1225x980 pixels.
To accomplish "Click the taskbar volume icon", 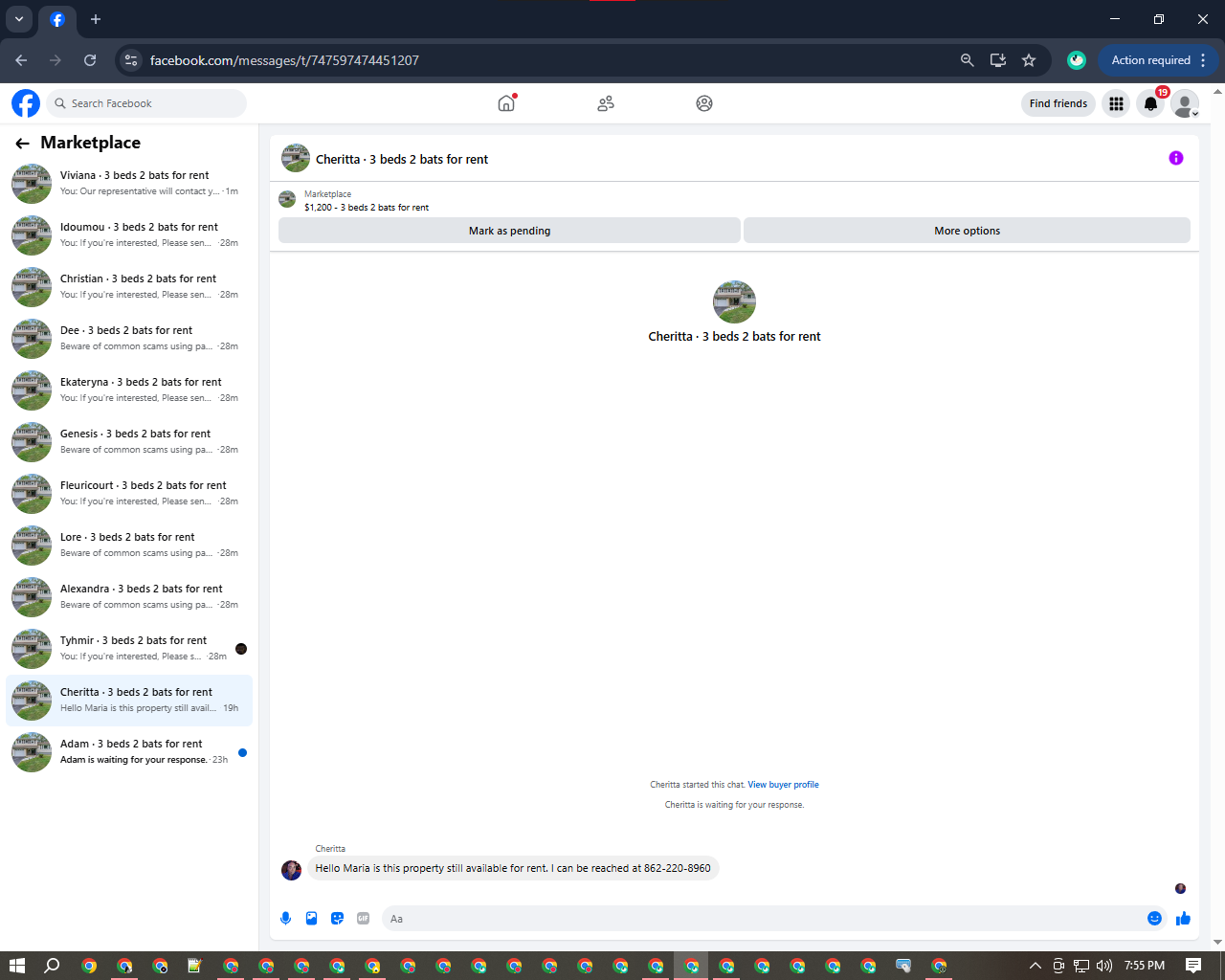I will pyautogui.click(x=1104, y=966).
